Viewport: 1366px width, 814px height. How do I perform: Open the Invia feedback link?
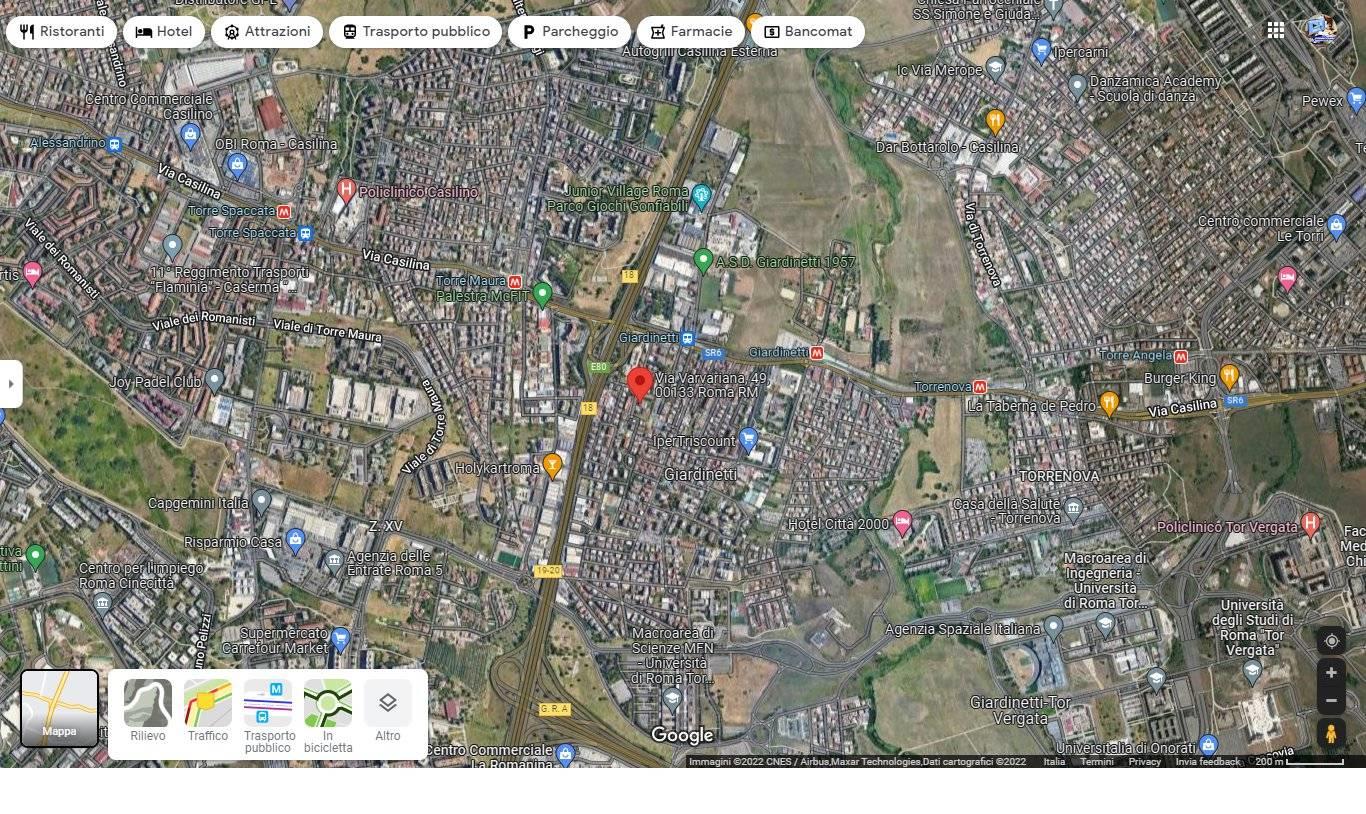point(1207,762)
